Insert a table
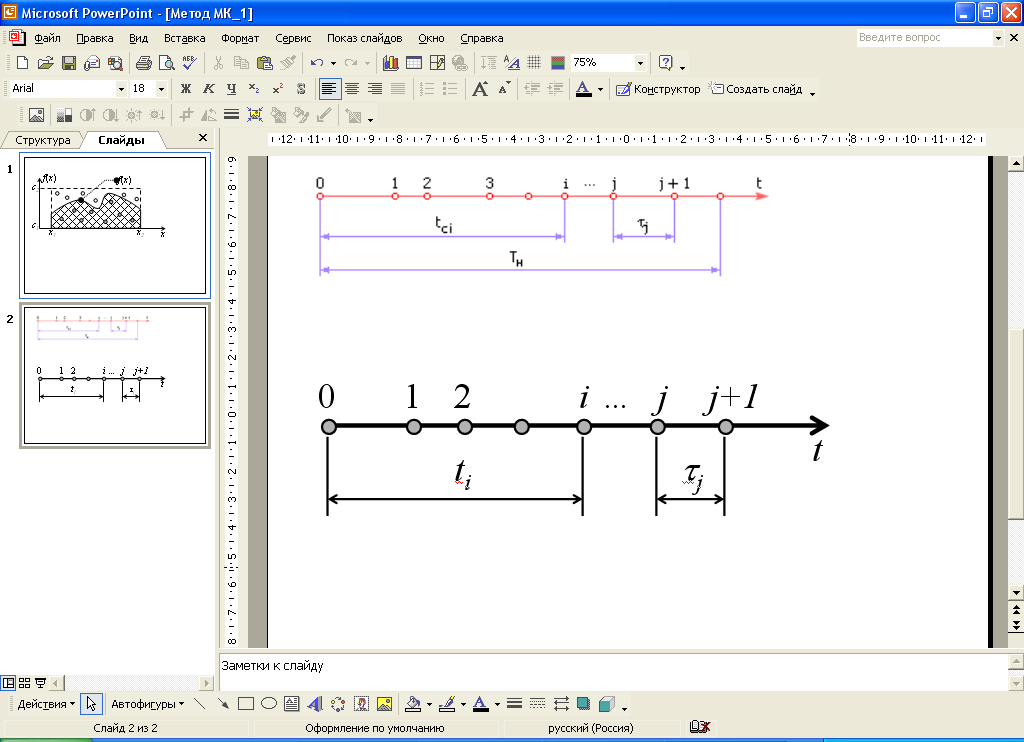1024x742 pixels. click(x=414, y=63)
